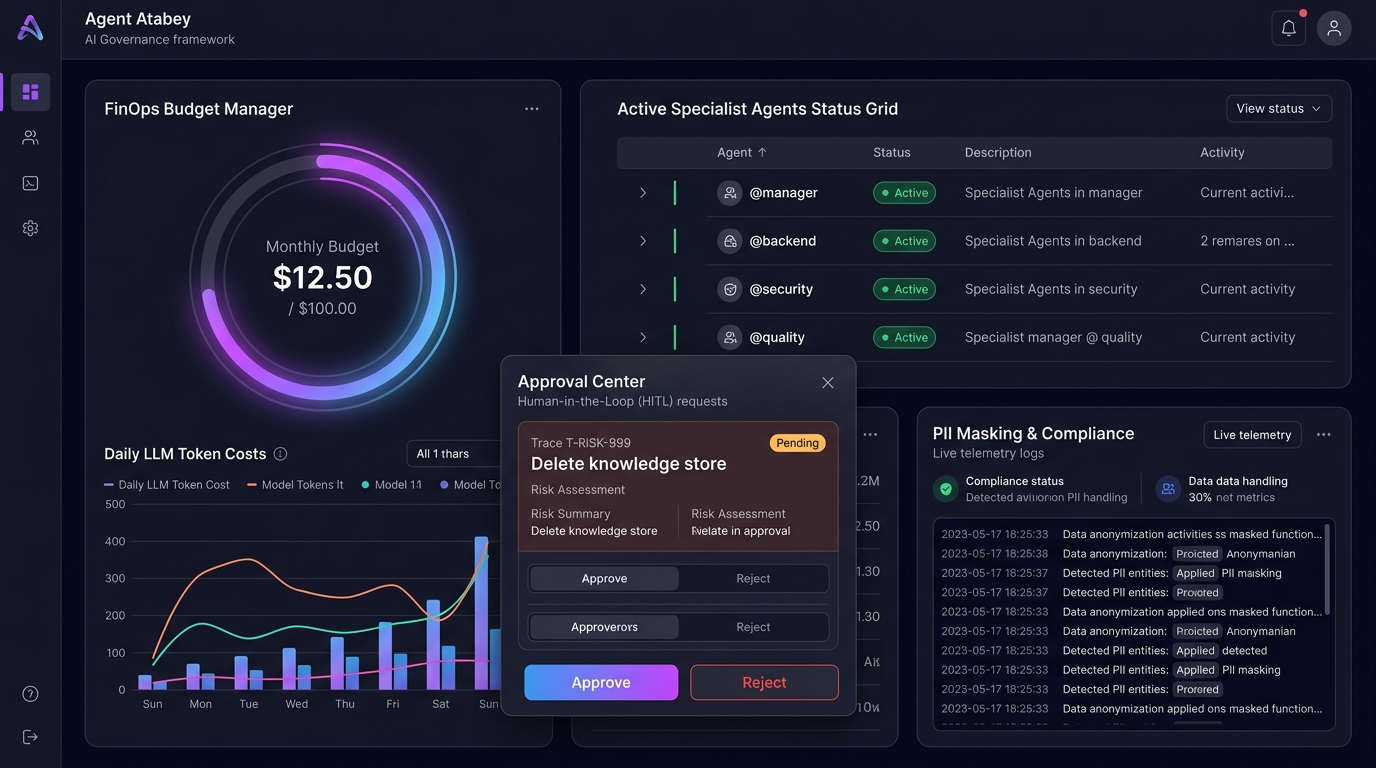This screenshot has width=1376, height=768.
Task: Open the View status dropdown
Action: tap(1279, 109)
